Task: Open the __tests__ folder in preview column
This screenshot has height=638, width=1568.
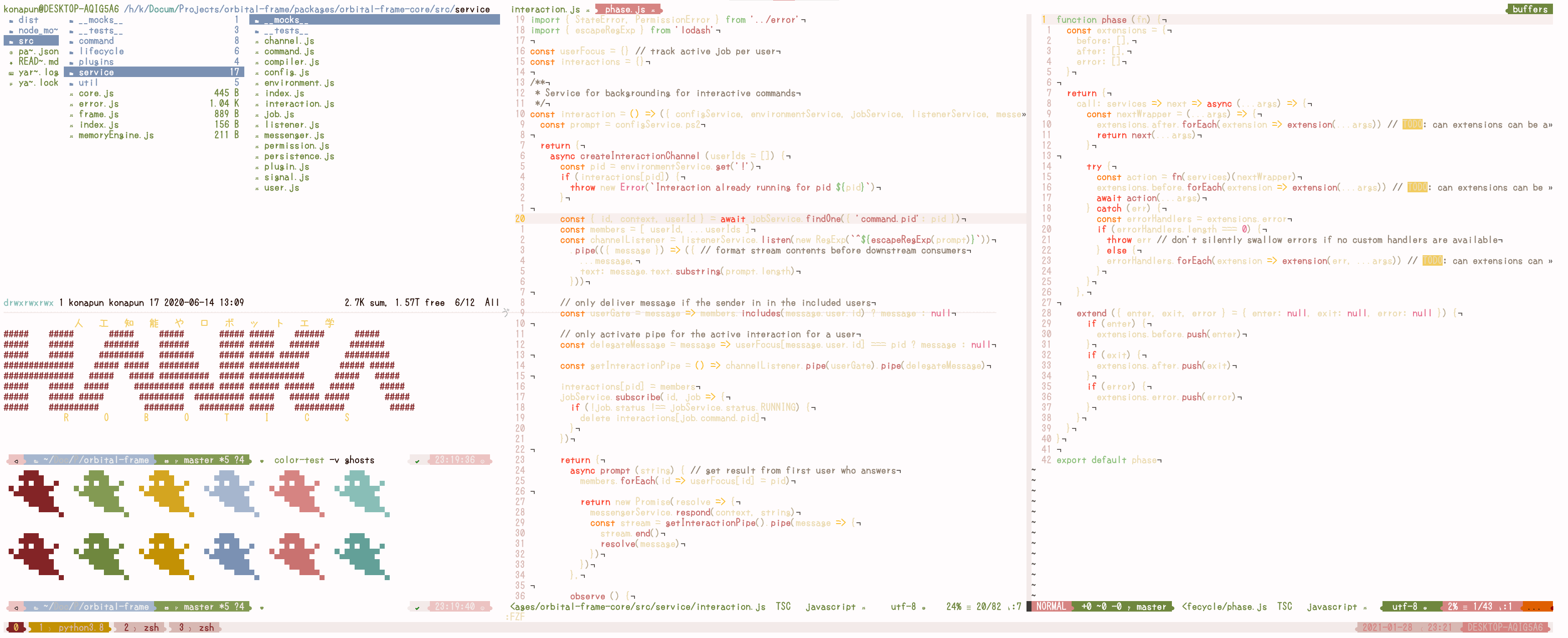Action: tap(286, 31)
